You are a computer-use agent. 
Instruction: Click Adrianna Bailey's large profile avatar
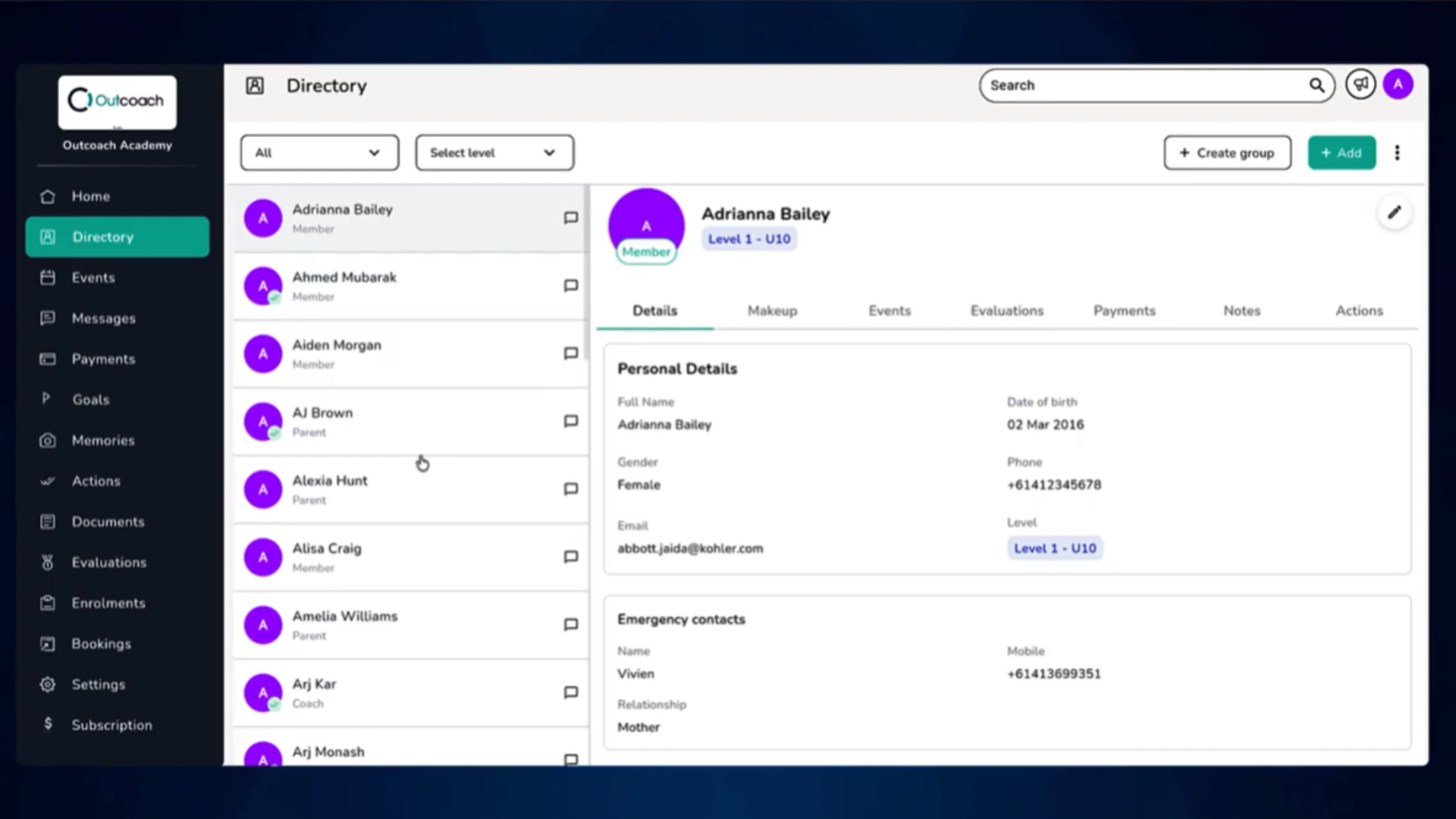[646, 226]
